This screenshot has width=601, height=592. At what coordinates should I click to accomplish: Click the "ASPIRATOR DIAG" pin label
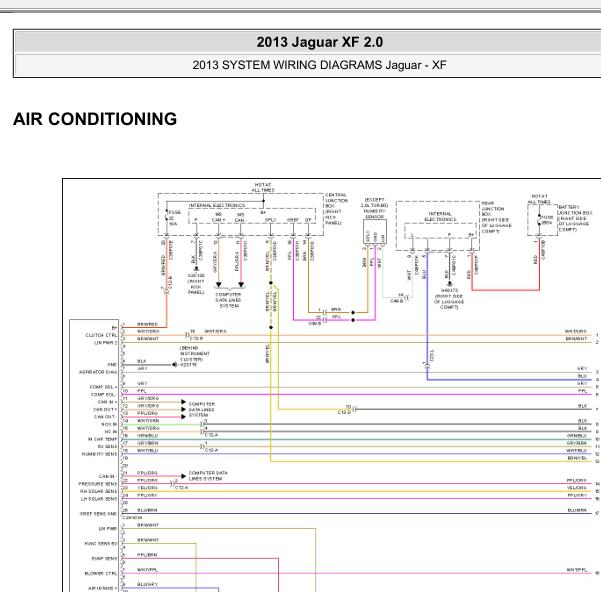pyautogui.click(x=98, y=372)
